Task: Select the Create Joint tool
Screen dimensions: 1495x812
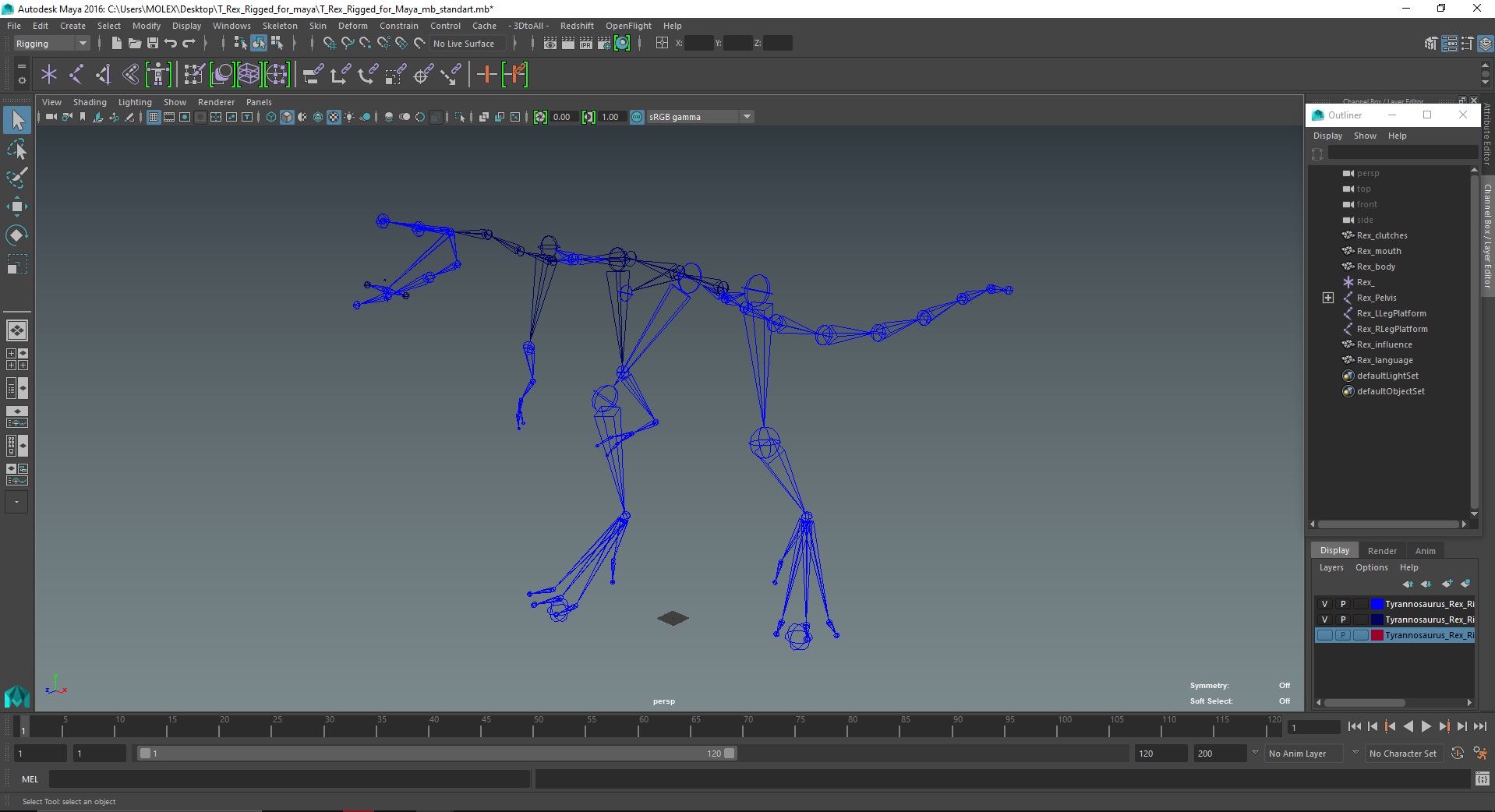Action: click(76, 75)
